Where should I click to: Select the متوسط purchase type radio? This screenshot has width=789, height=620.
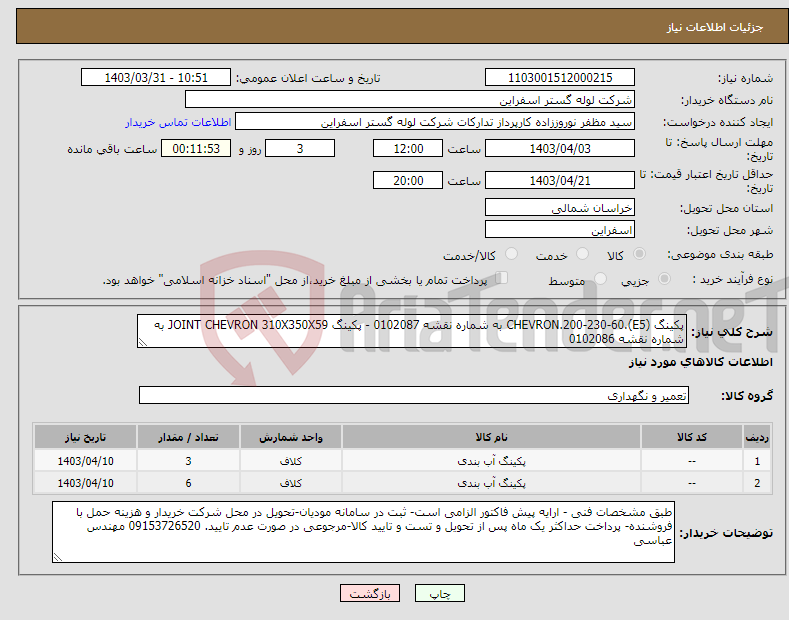click(600, 278)
